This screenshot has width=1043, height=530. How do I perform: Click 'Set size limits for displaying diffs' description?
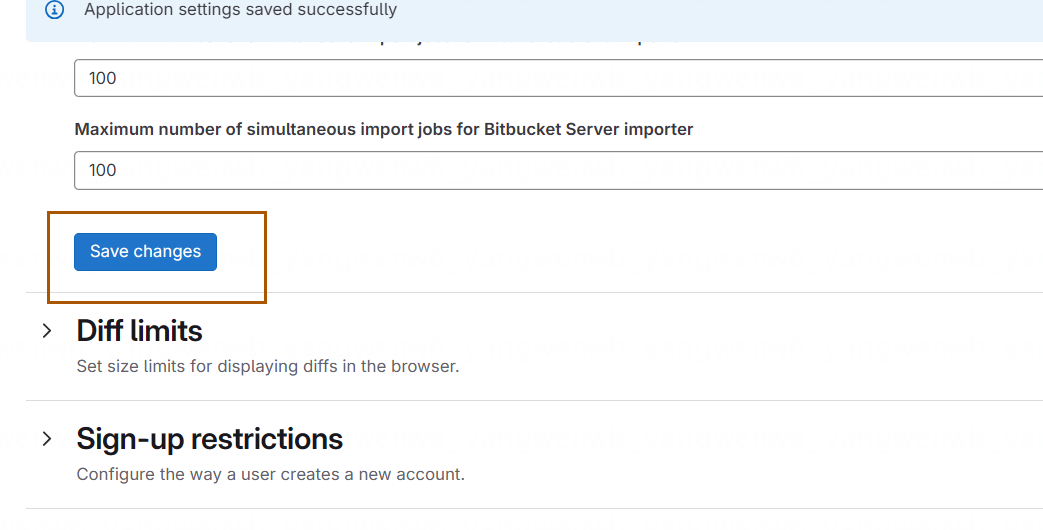coord(267,366)
